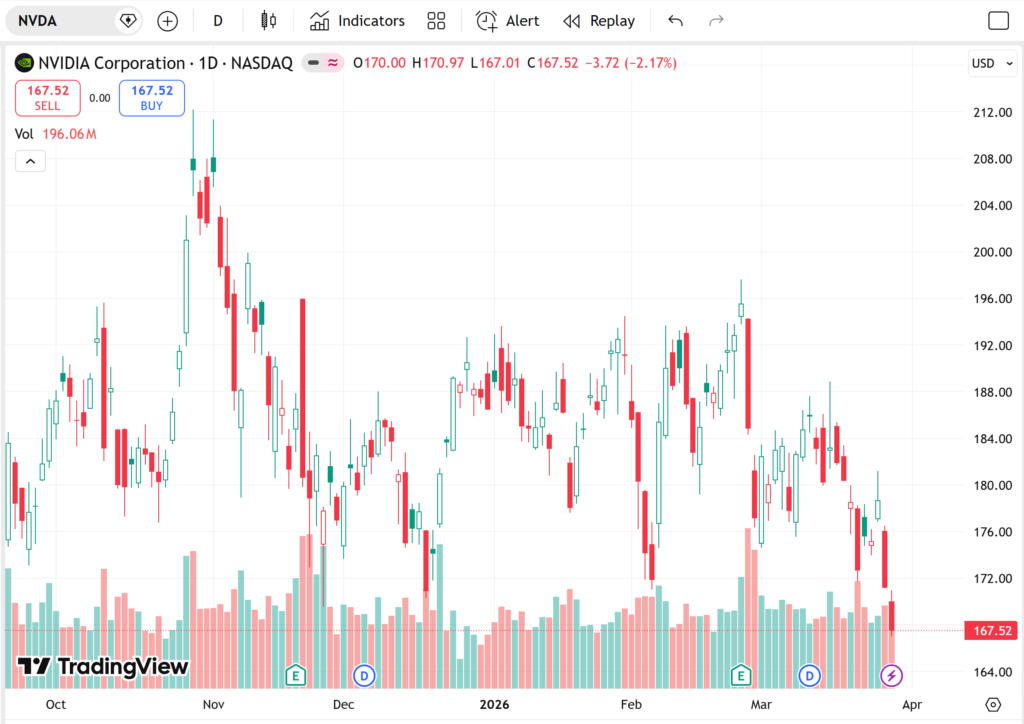
Task: Create a new price Alert
Action: [x=507, y=20]
